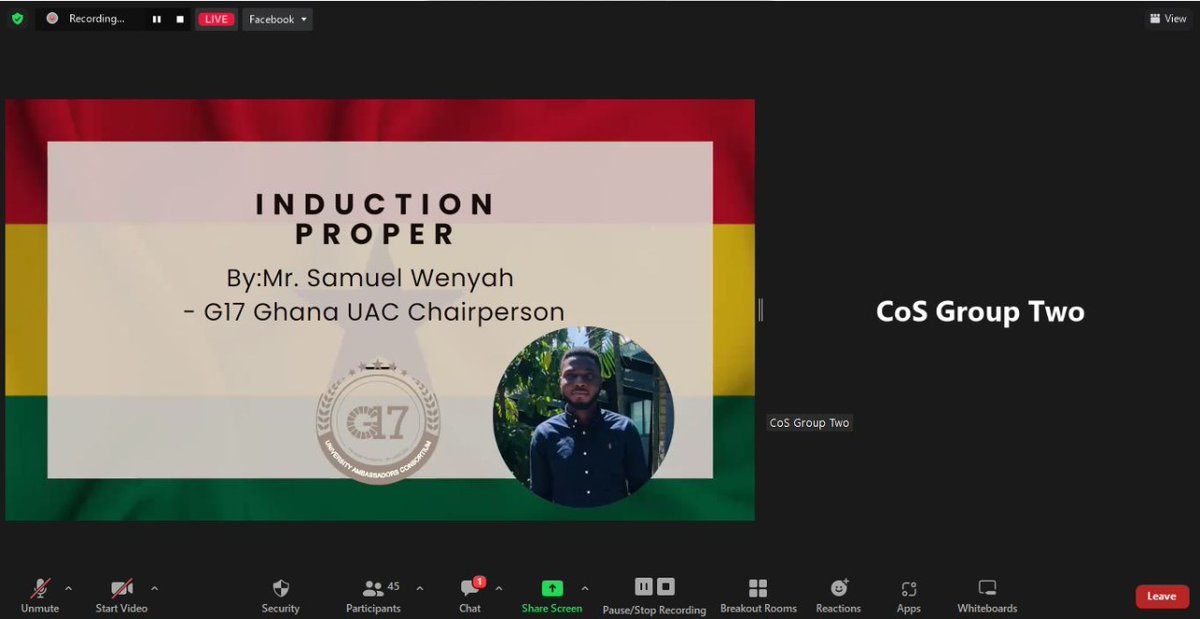This screenshot has width=1200, height=619.
Task: Expand Share Screen options arrow
Action: (585, 588)
